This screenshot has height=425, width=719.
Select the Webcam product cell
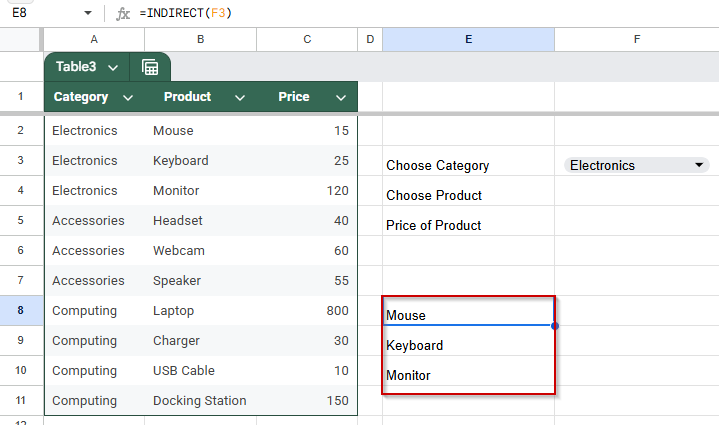point(200,251)
